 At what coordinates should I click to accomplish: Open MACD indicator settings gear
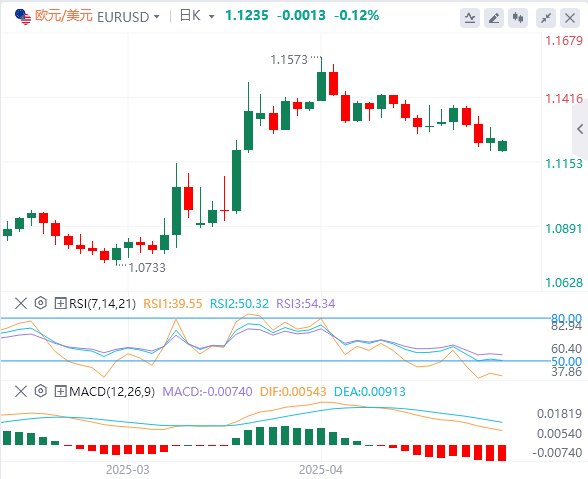click(x=40, y=391)
